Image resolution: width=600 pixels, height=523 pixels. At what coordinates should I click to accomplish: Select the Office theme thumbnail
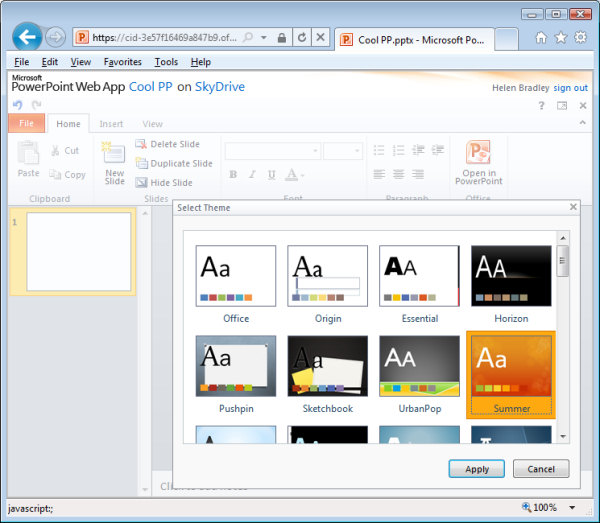[x=236, y=276]
